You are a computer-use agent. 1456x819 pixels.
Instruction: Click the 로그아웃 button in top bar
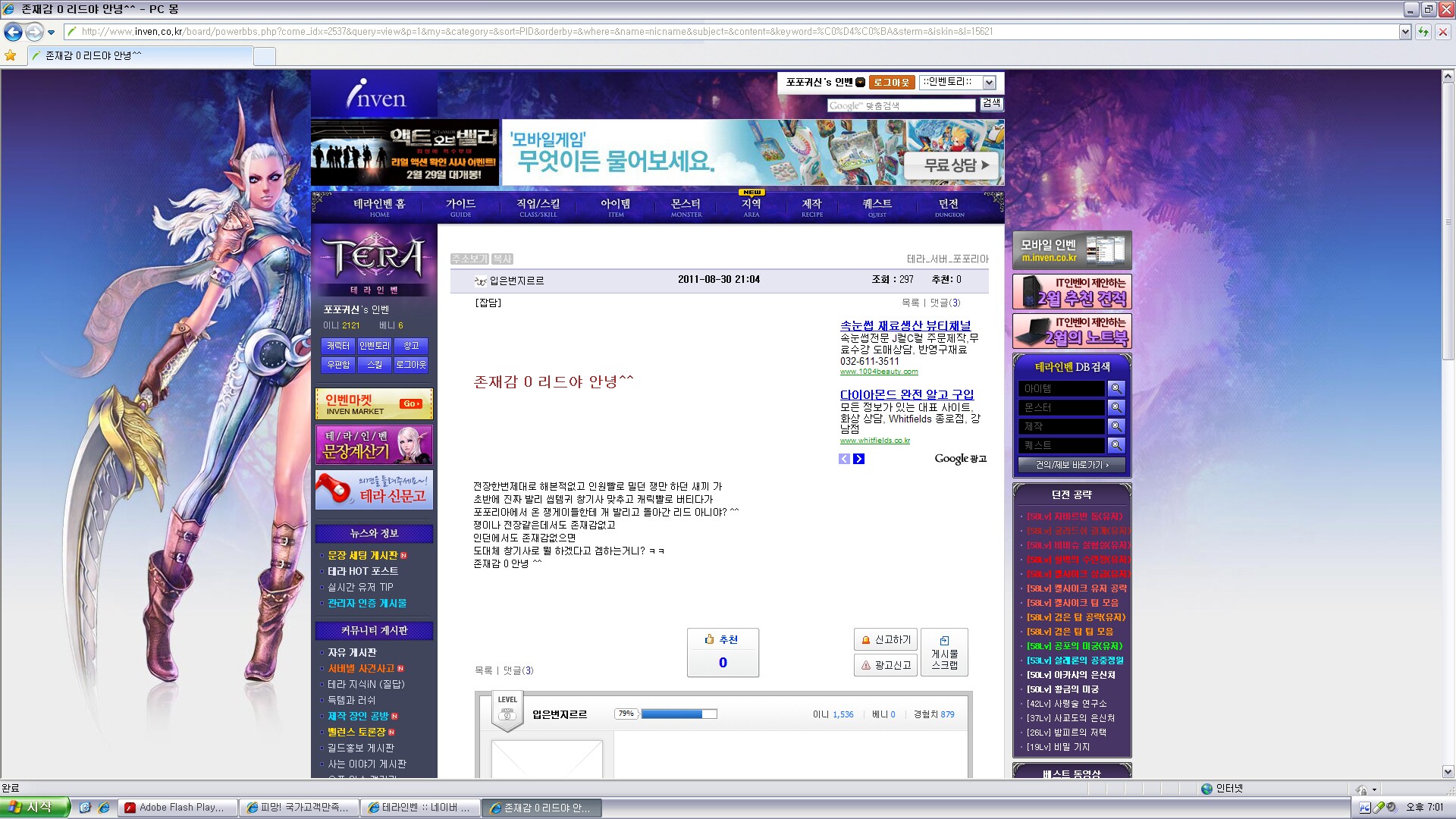[x=891, y=83]
